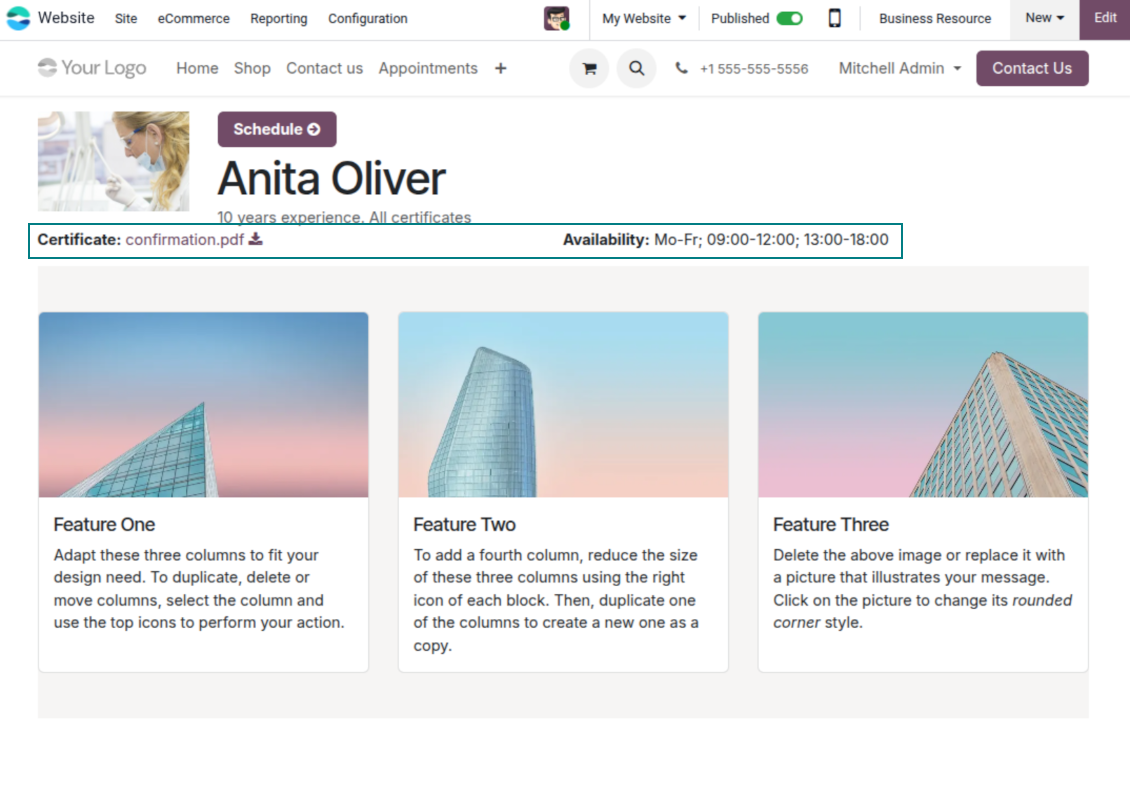This screenshot has height=795, width=1130.
Task: Open the New dropdown menu
Action: 1044,18
